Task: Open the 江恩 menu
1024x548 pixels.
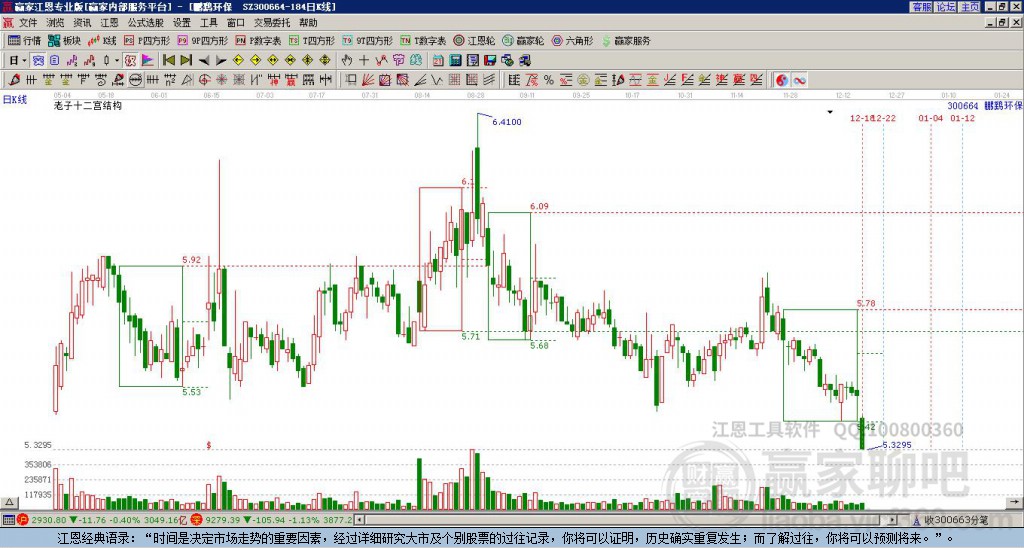Action: (109, 23)
